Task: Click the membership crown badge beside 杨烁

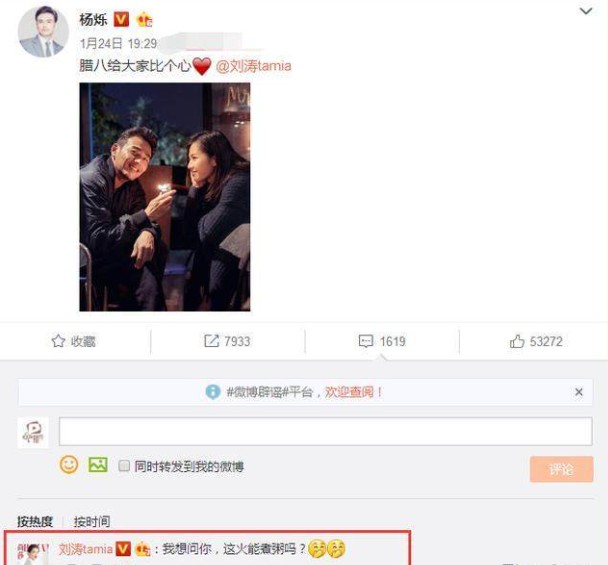Action: click(x=145, y=19)
